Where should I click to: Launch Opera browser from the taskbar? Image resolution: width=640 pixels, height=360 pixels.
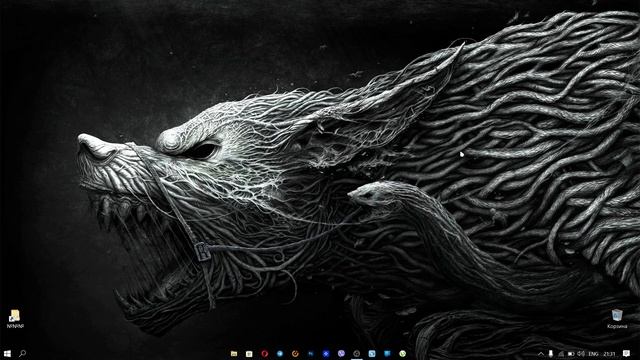point(264,353)
